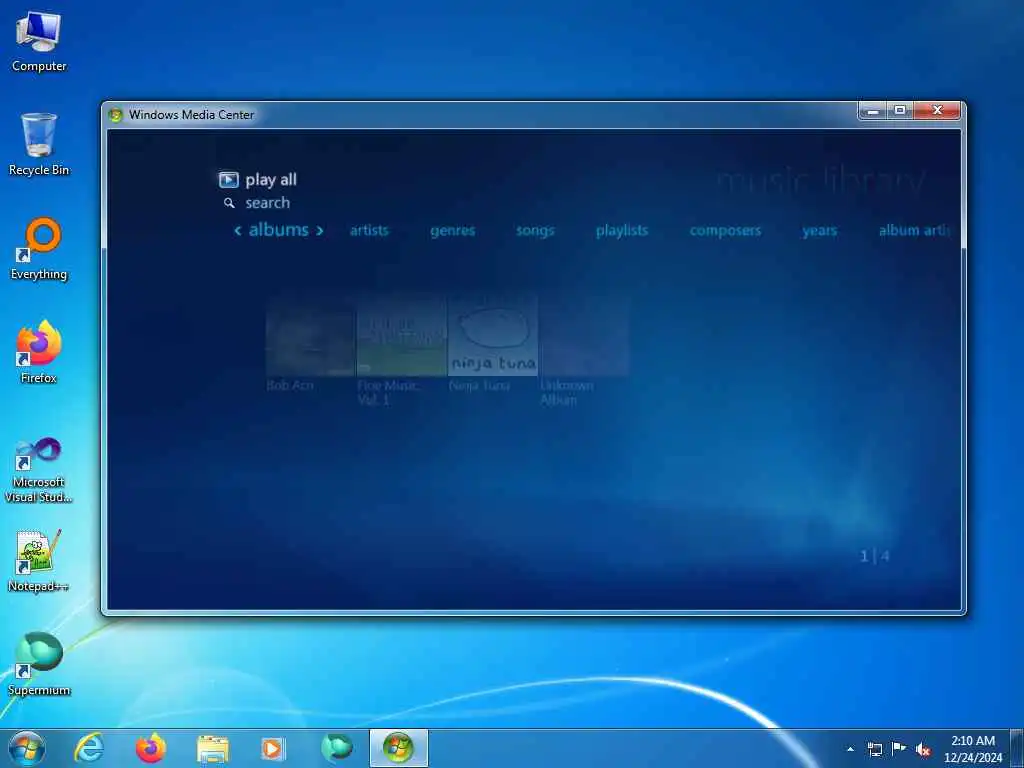1024x768 pixels.
Task: Switch to the playlists view
Action: 622,231
